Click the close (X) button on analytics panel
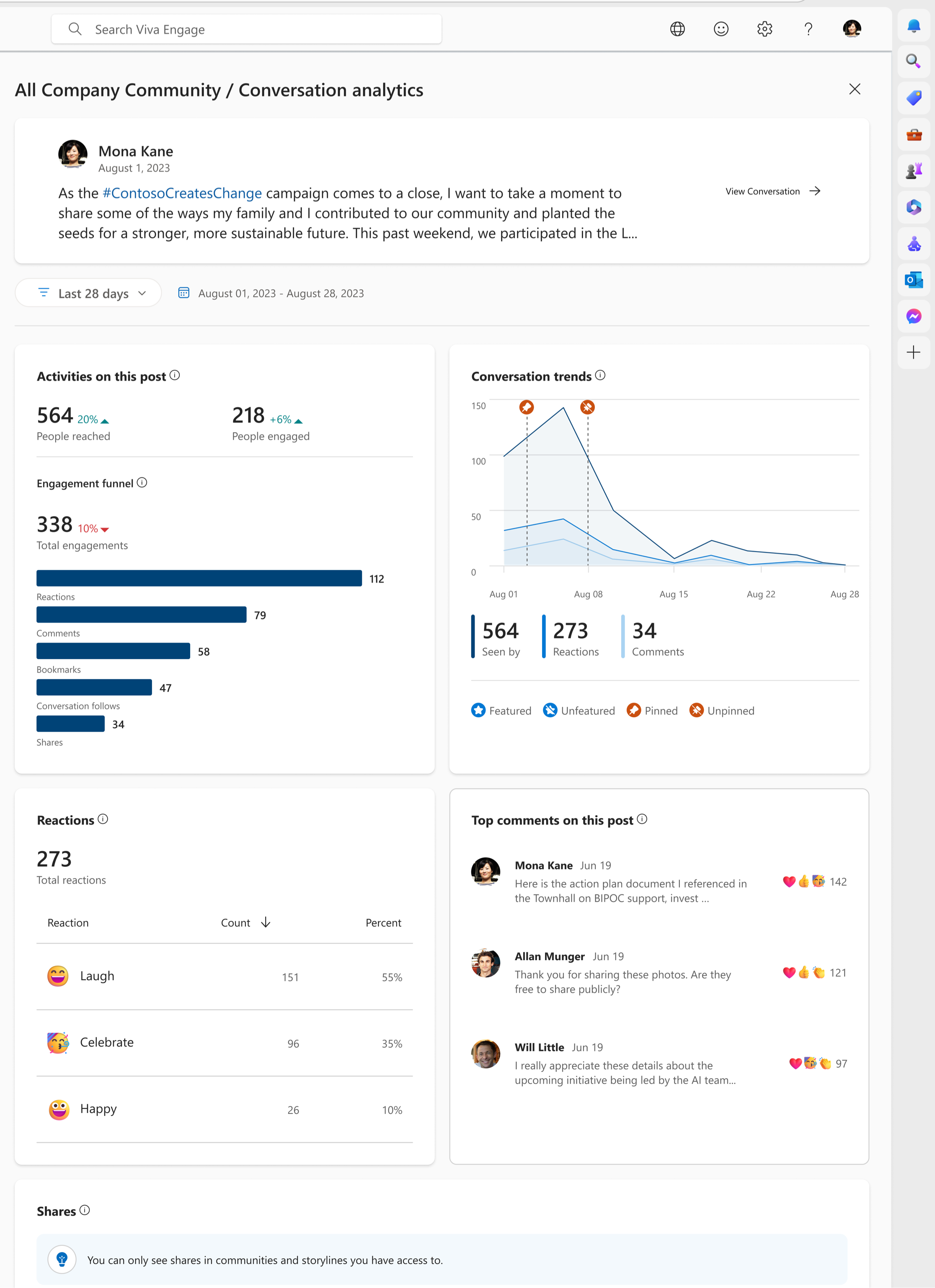Viewport: 935px width, 1288px height. [x=855, y=89]
